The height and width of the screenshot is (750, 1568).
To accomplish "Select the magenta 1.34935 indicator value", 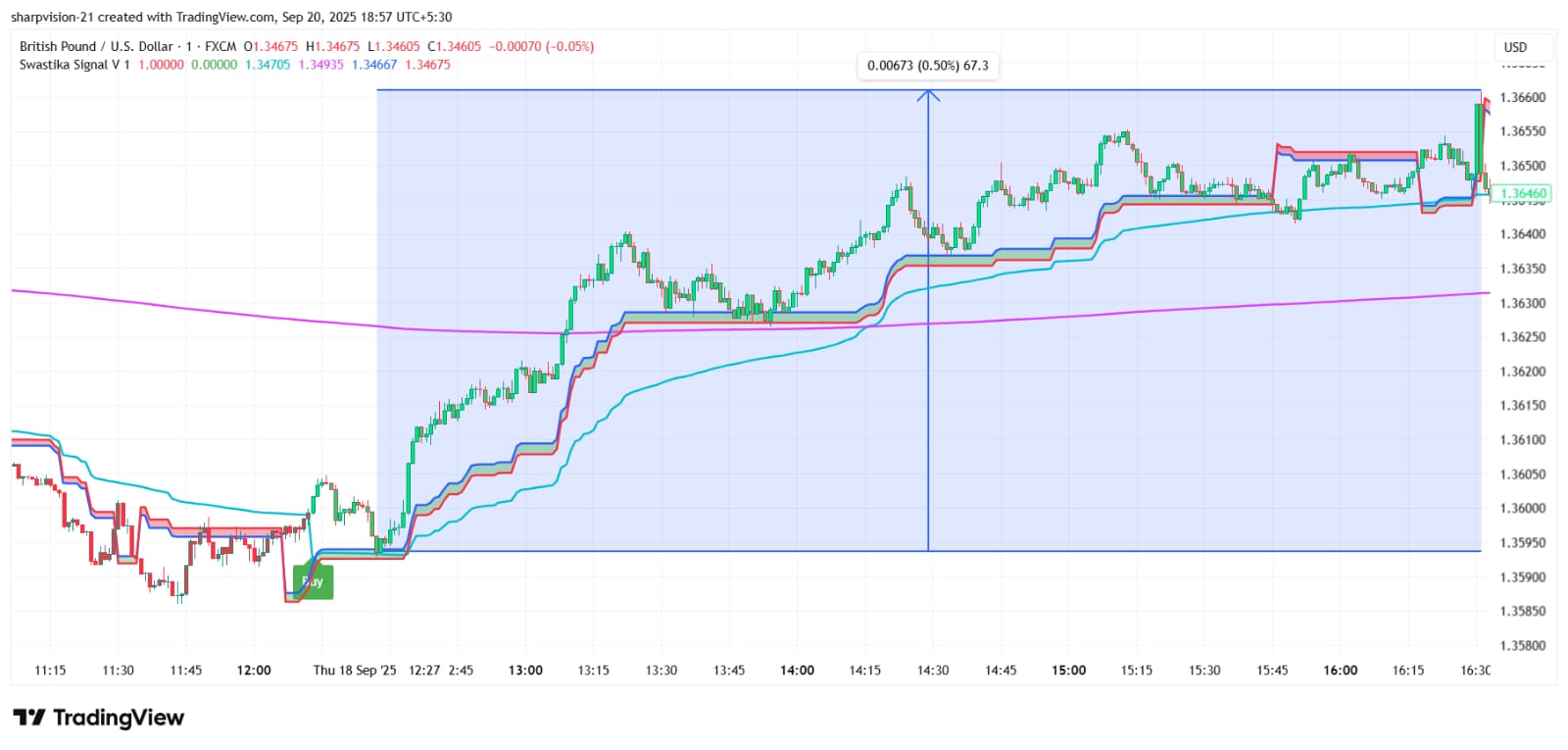I will [x=320, y=65].
